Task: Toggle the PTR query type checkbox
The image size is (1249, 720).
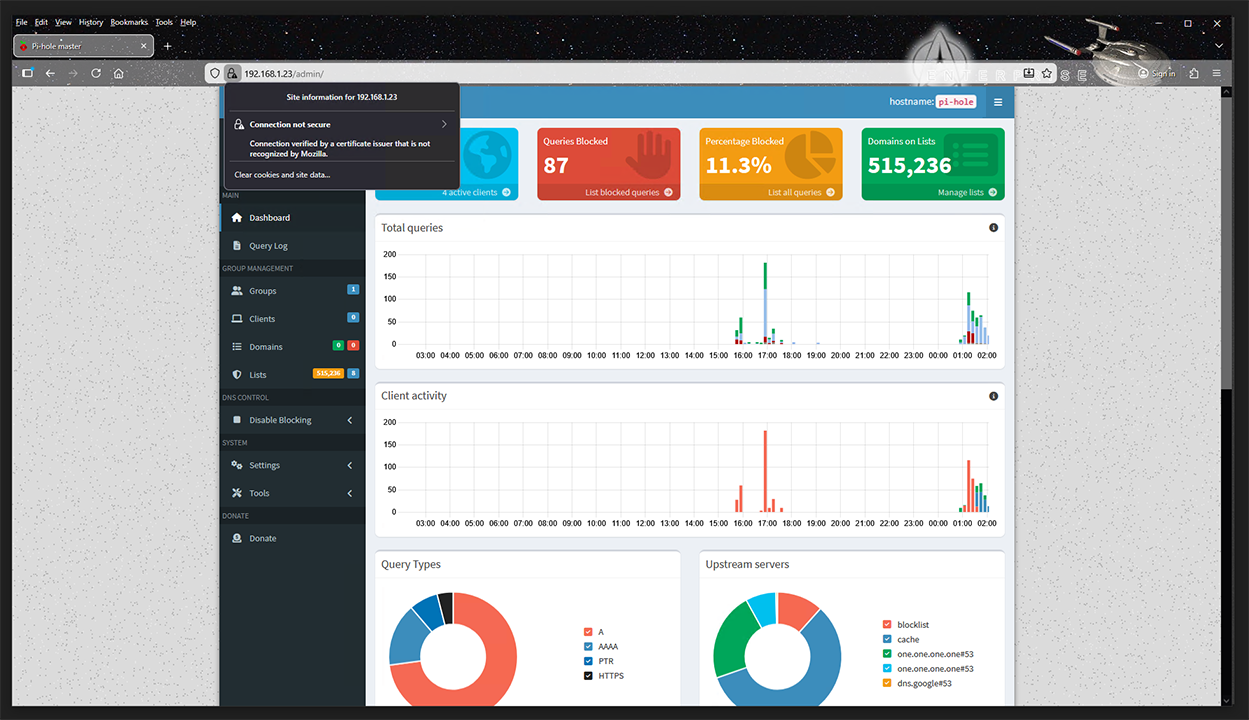Action: [588, 661]
